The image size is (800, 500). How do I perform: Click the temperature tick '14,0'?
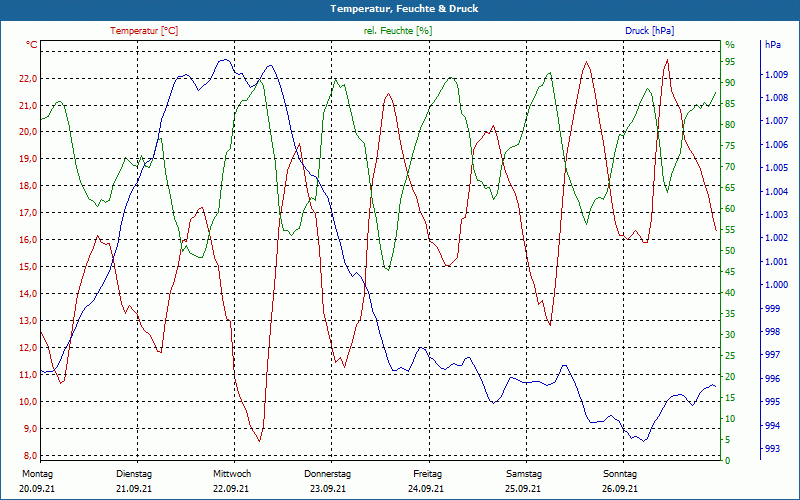click(29, 293)
